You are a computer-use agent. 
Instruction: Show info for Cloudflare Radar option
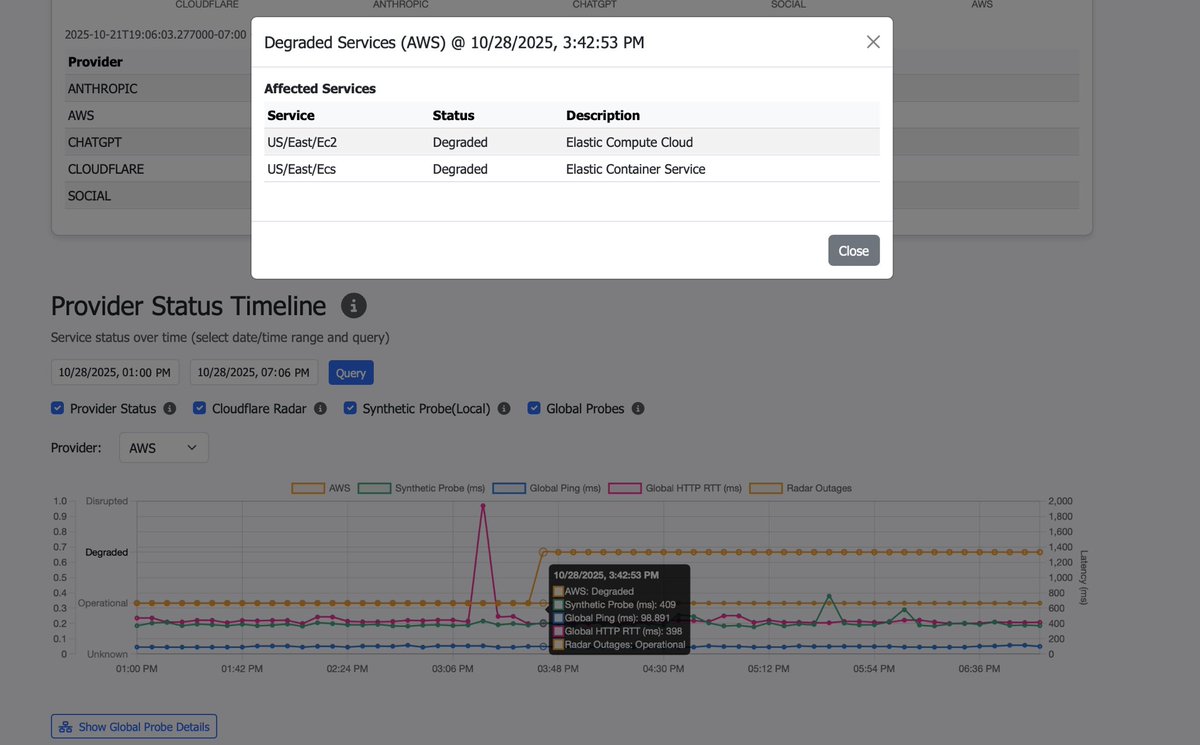click(x=320, y=408)
